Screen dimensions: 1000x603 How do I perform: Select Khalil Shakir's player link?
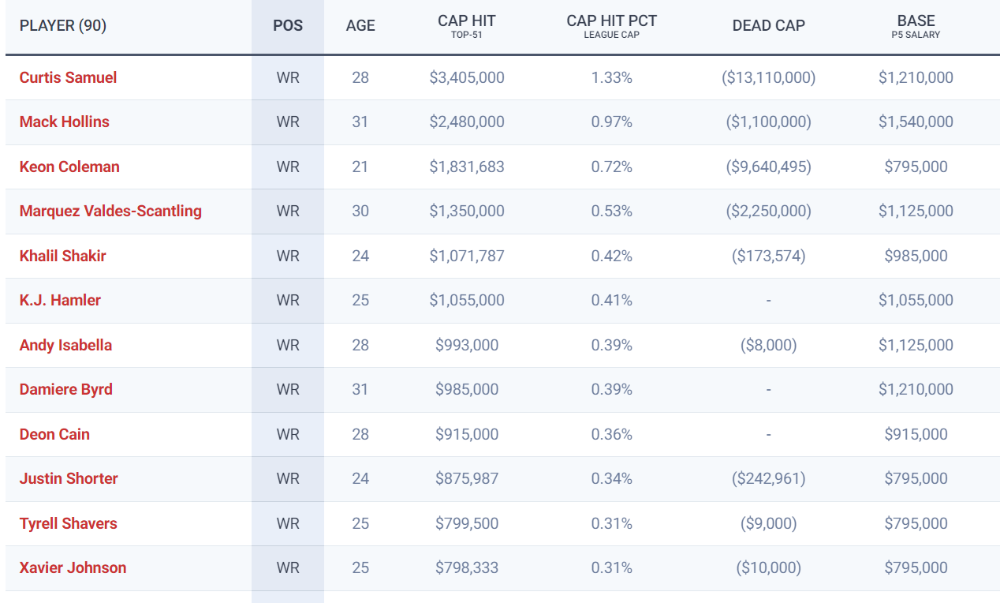coord(62,256)
